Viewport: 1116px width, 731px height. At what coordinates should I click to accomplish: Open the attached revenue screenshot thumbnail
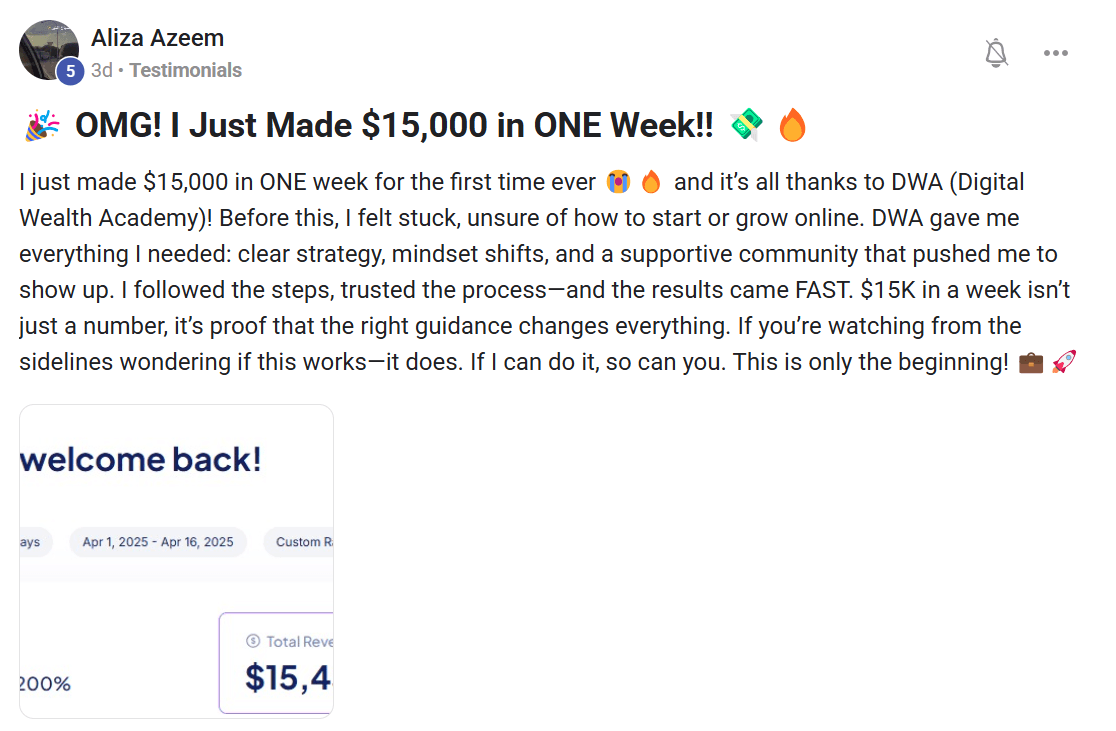point(176,561)
